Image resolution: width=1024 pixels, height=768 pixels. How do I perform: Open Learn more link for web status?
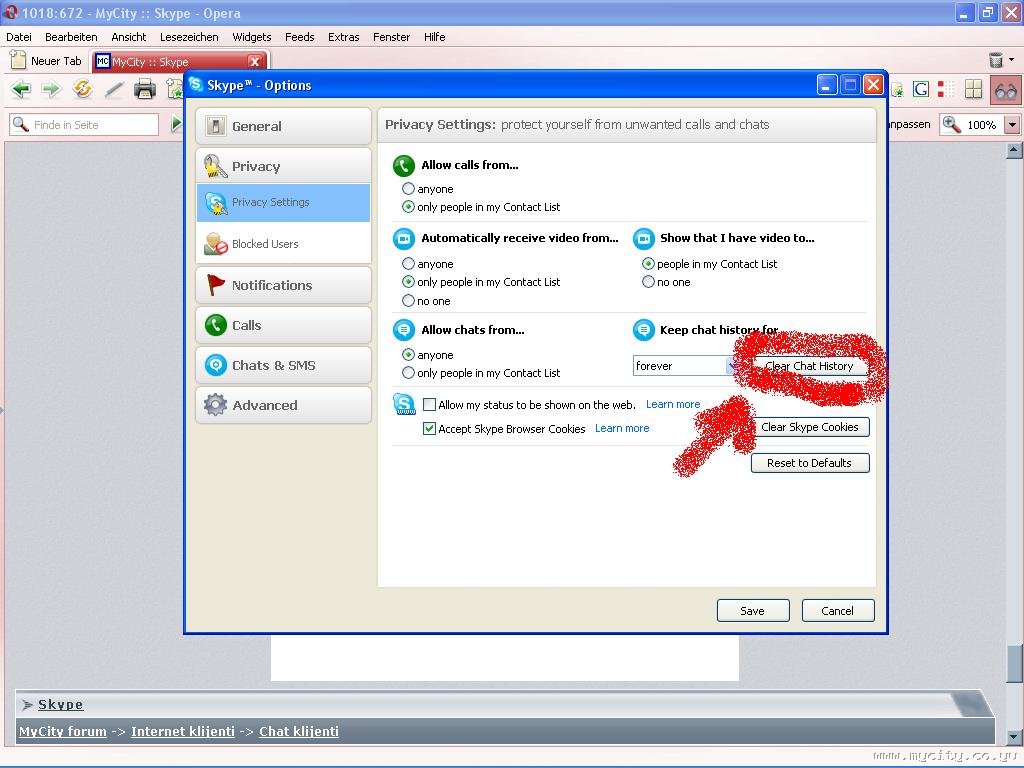(x=673, y=404)
